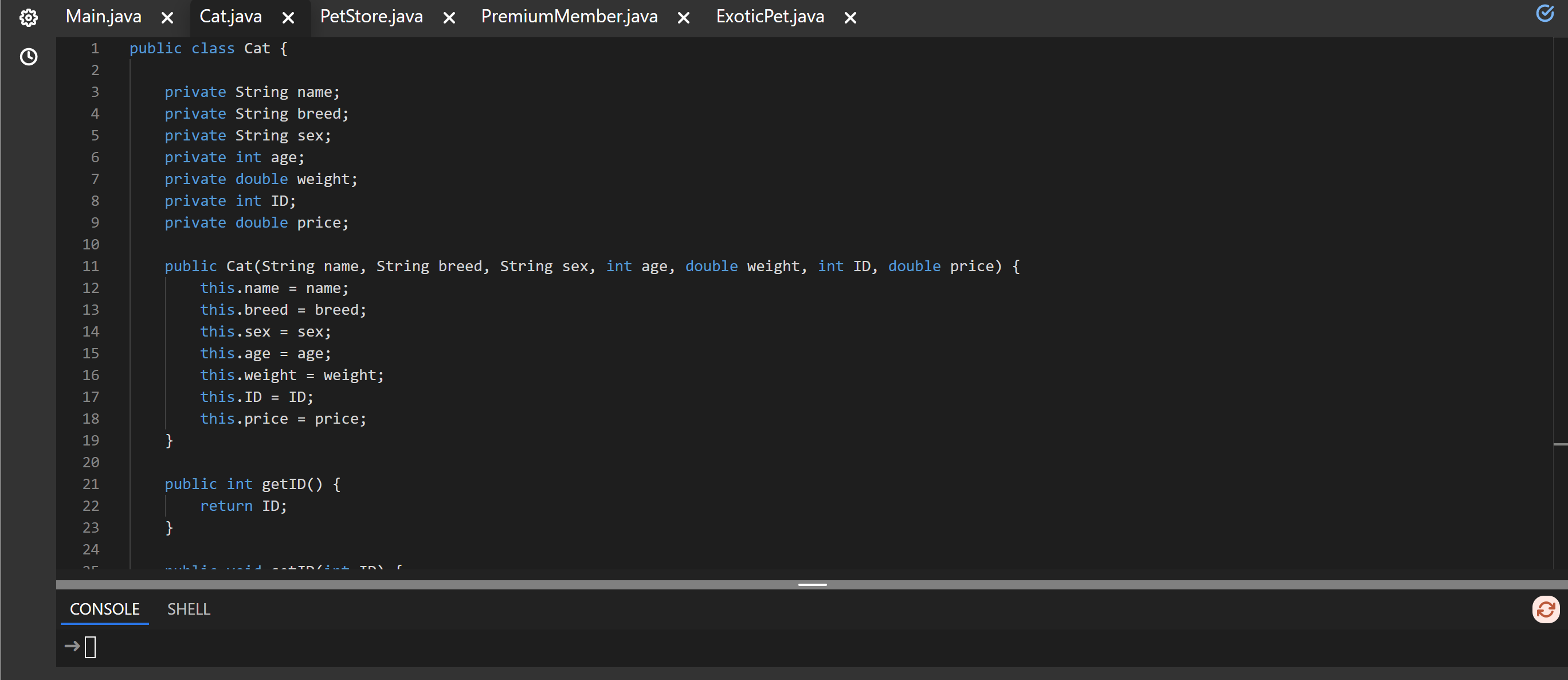Viewport: 1568px width, 680px height.
Task: Click the orange refresh console icon
Action: click(x=1546, y=609)
